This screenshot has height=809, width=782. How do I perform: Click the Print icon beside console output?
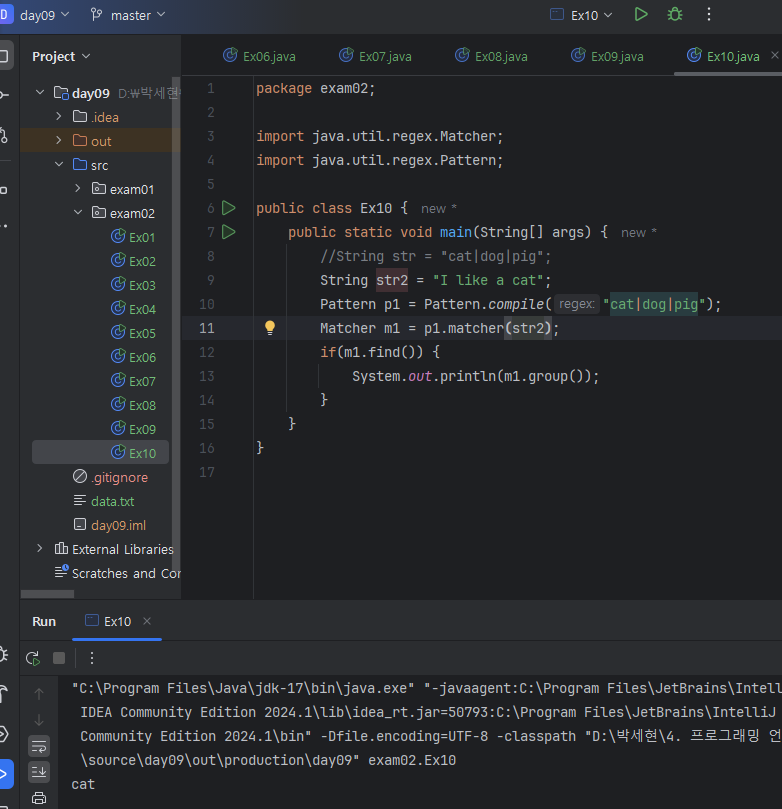(x=39, y=798)
